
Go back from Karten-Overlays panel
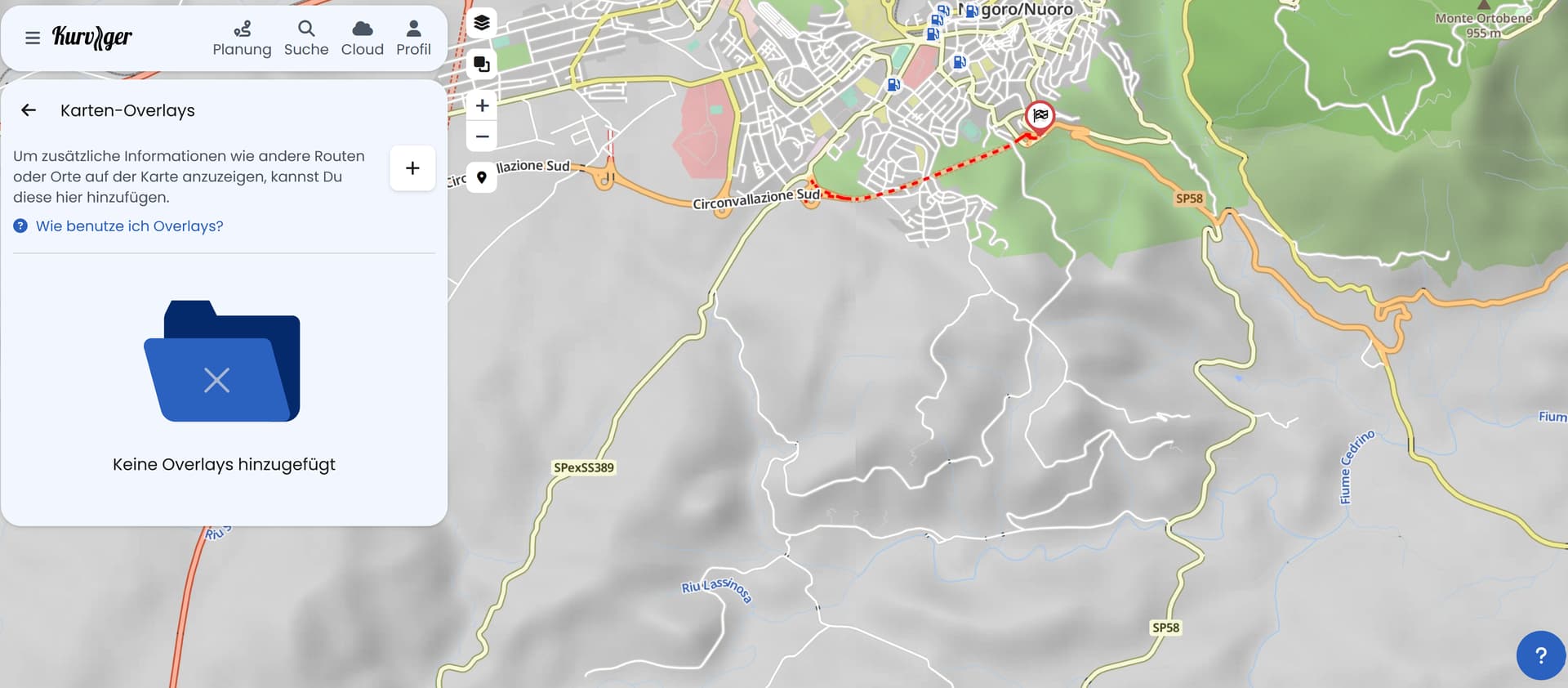click(29, 110)
